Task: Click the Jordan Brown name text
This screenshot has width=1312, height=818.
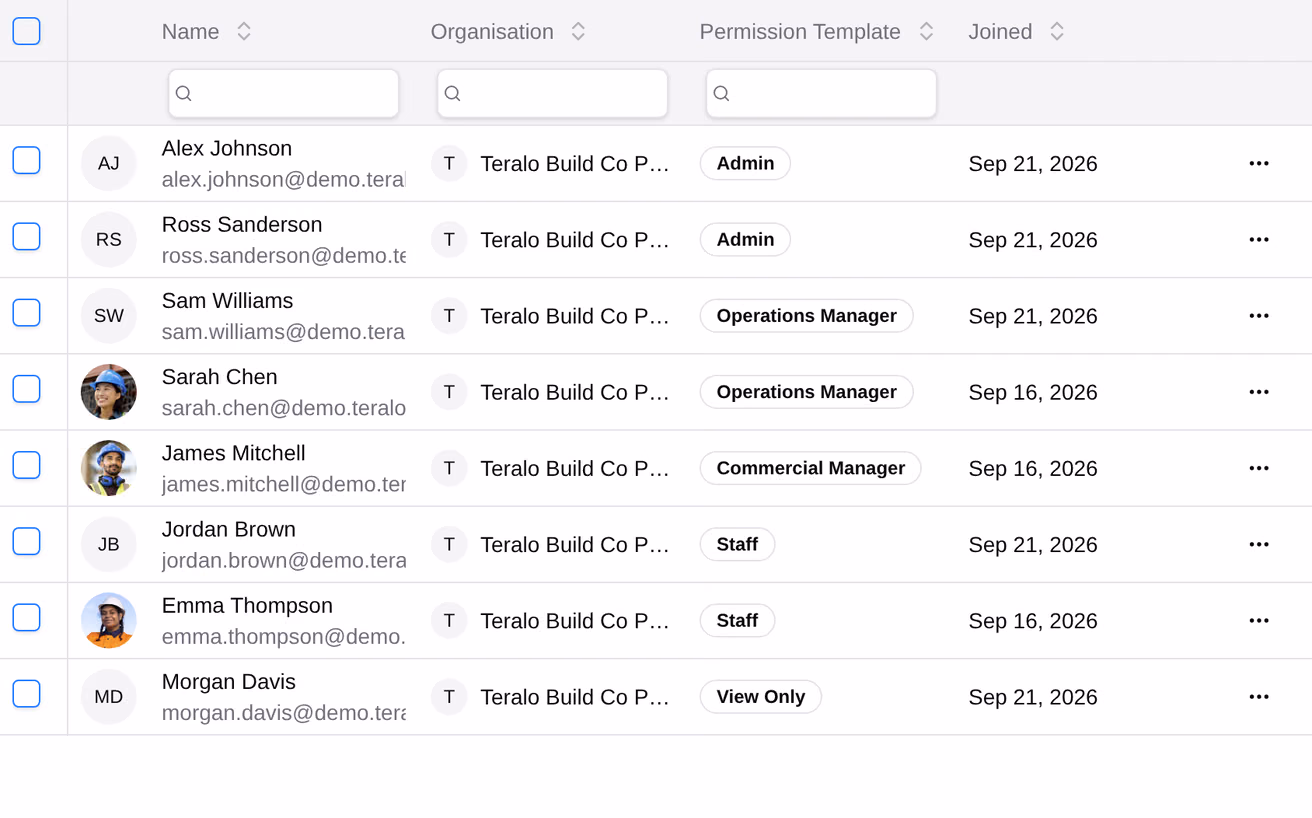Action: point(229,529)
